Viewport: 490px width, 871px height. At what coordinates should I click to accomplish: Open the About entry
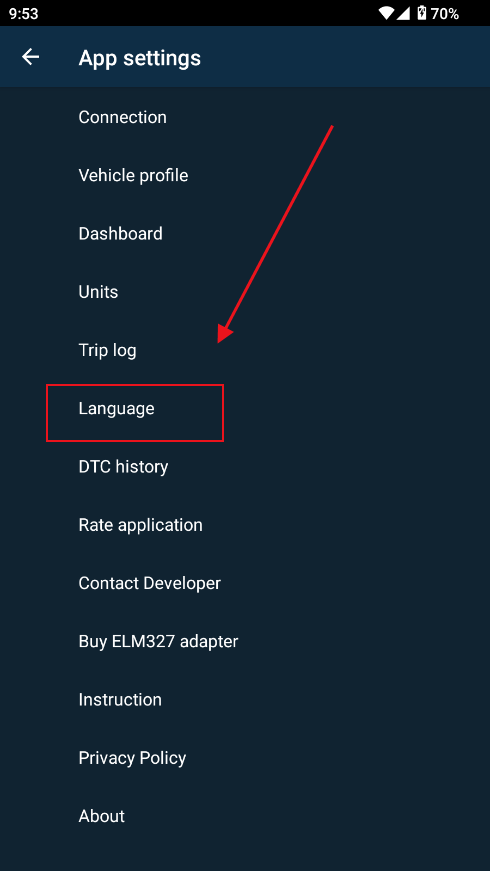tap(245, 816)
